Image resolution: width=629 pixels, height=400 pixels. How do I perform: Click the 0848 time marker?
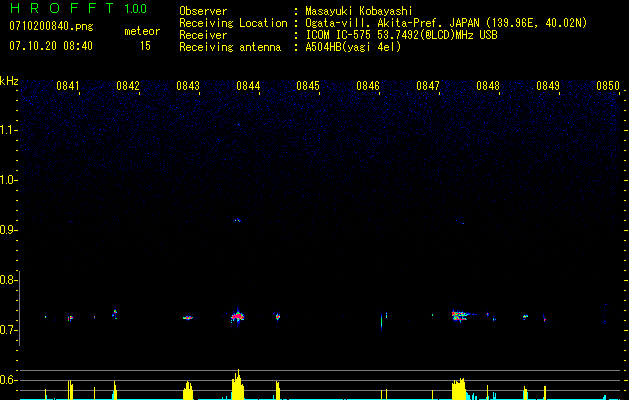(488, 86)
